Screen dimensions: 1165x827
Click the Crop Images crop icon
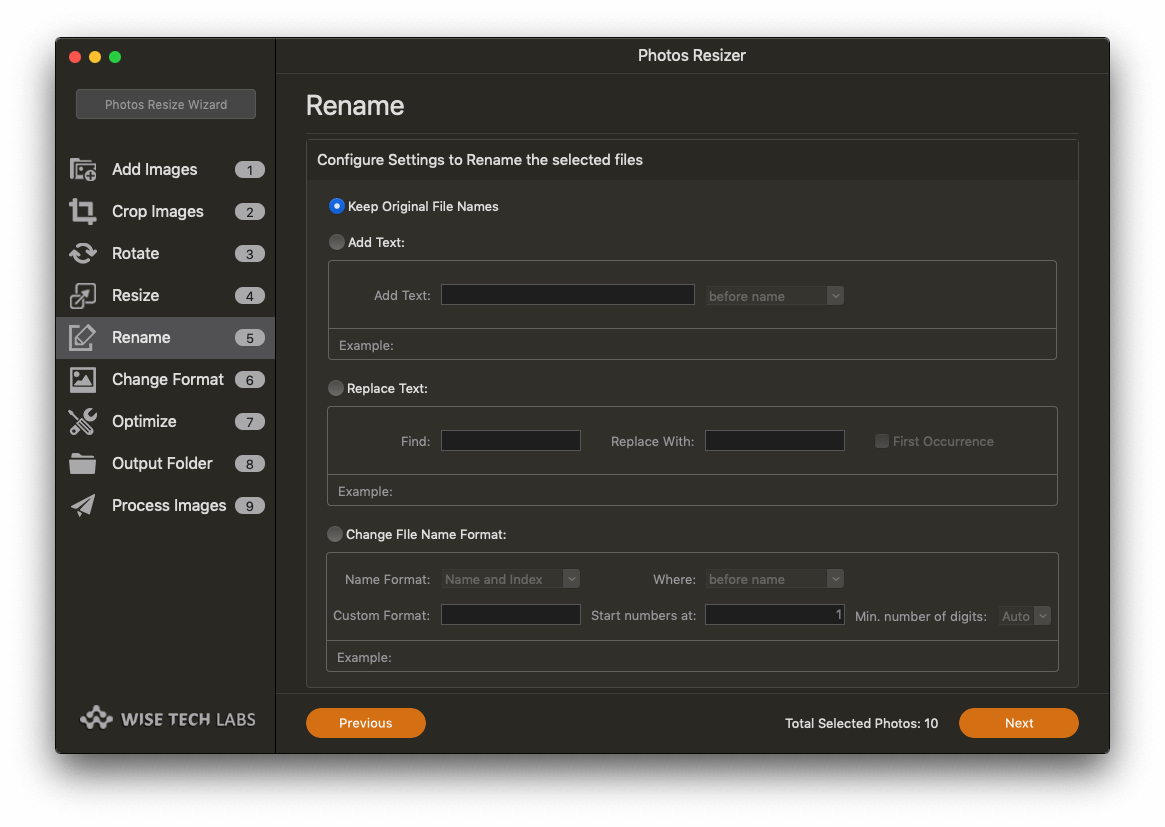(82, 212)
